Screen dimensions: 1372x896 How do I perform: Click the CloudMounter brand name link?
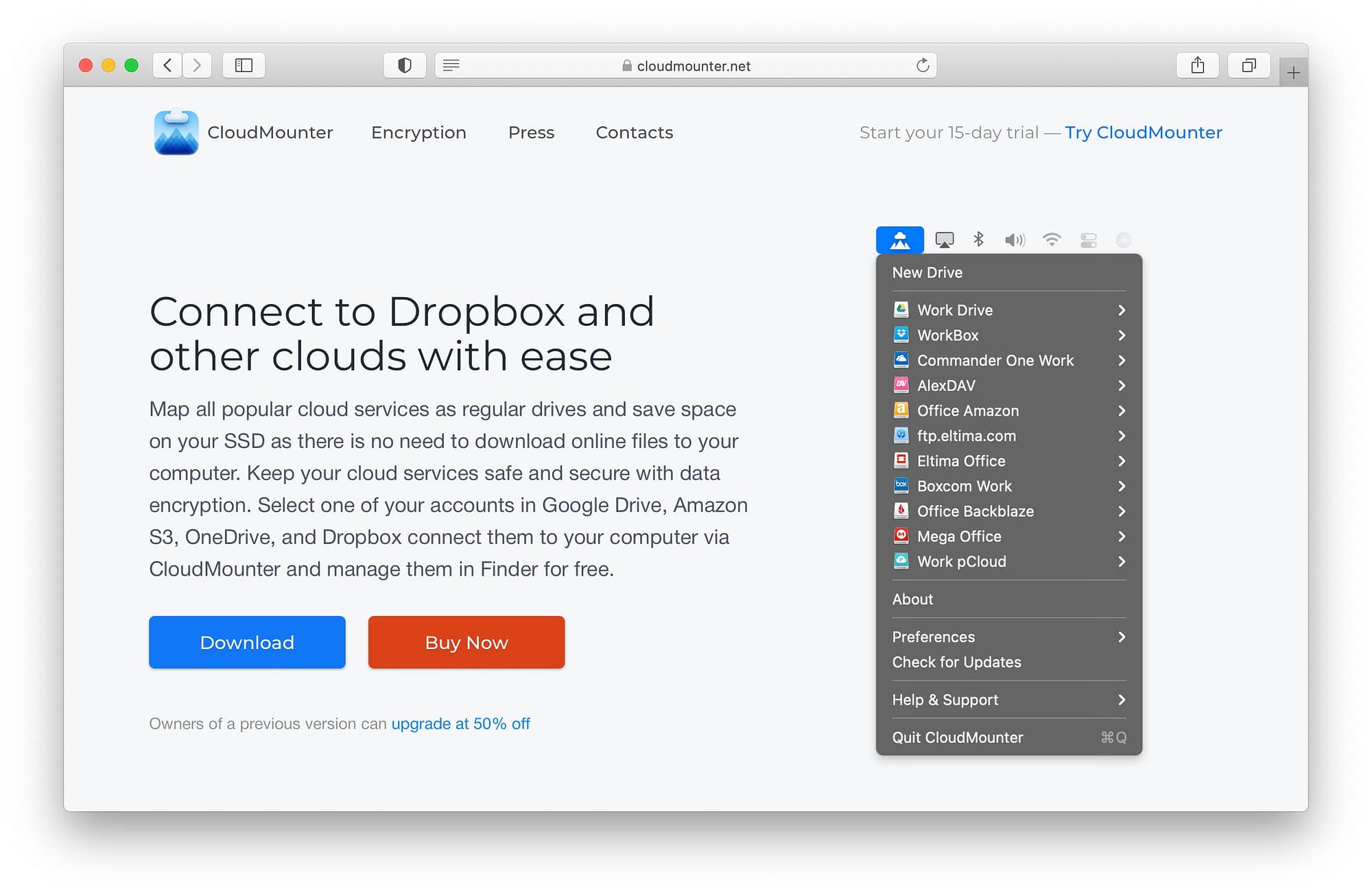click(x=270, y=132)
